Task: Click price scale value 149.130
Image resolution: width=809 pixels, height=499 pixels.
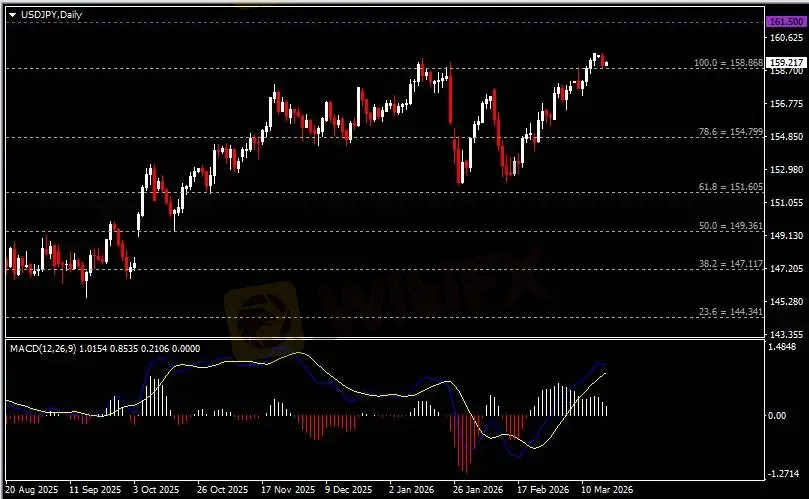Action: pos(786,236)
